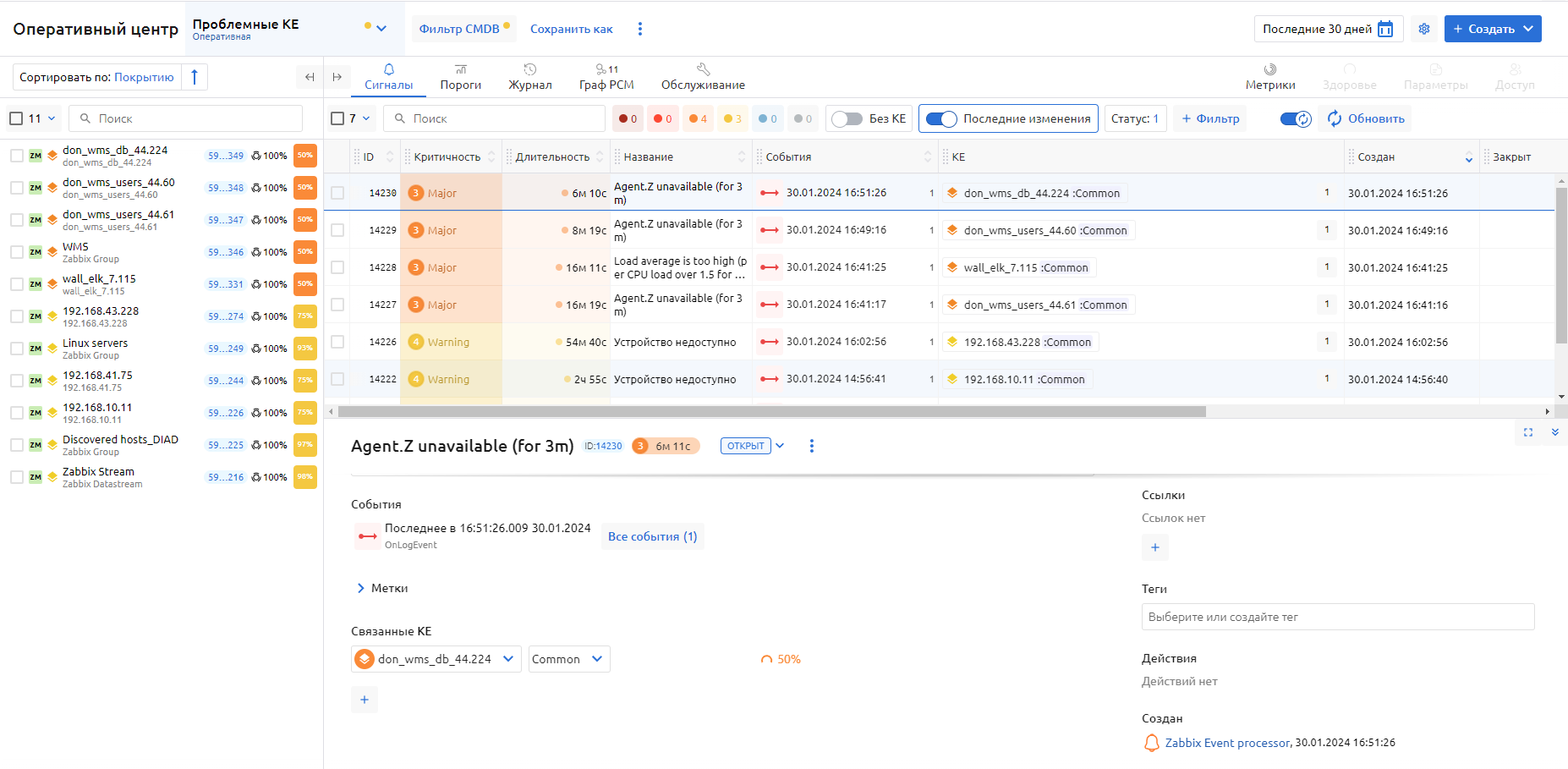The width and height of the screenshot is (1568, 769).
Task: Disable the Последние изменения toggle
Action: pyautogui.click(x=940, y=118)
